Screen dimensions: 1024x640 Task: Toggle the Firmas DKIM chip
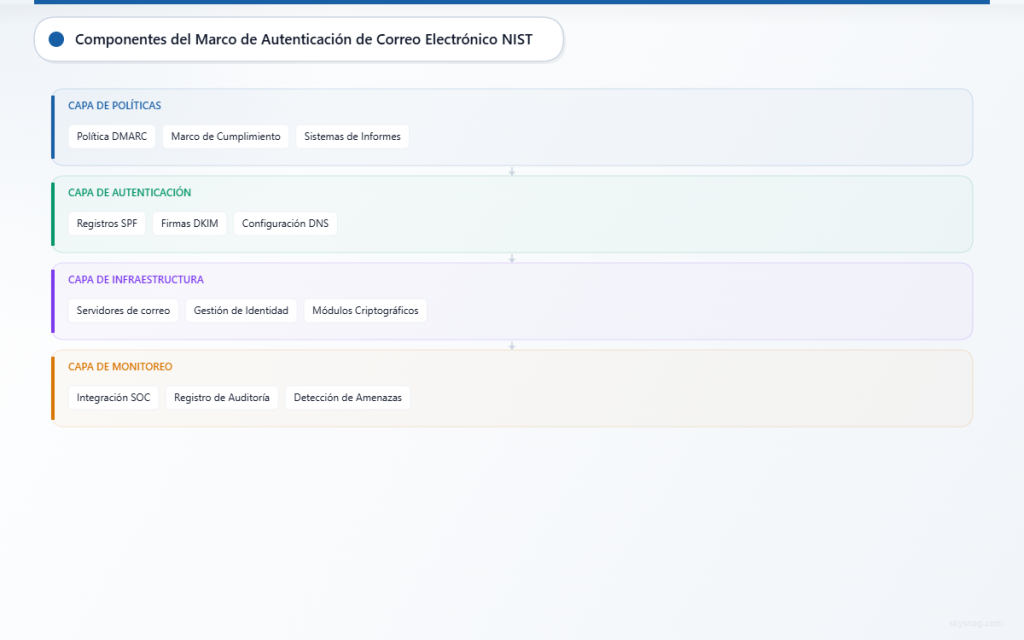(x=189, y=223)
